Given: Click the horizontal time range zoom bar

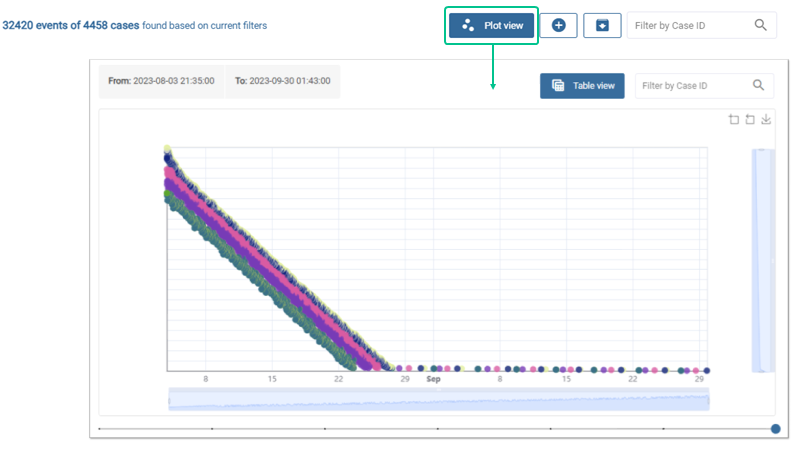Looking at the screenshot, I should 438,401.
